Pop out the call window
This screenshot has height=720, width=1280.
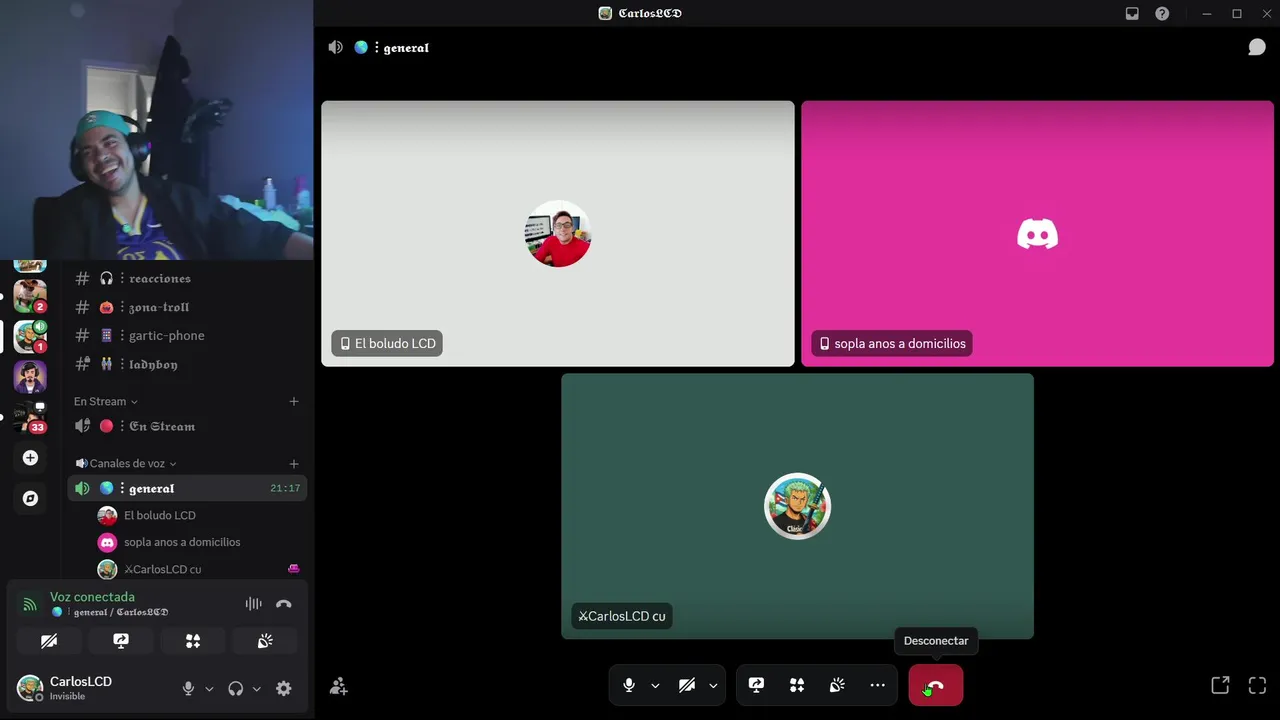click(1220, 686)
